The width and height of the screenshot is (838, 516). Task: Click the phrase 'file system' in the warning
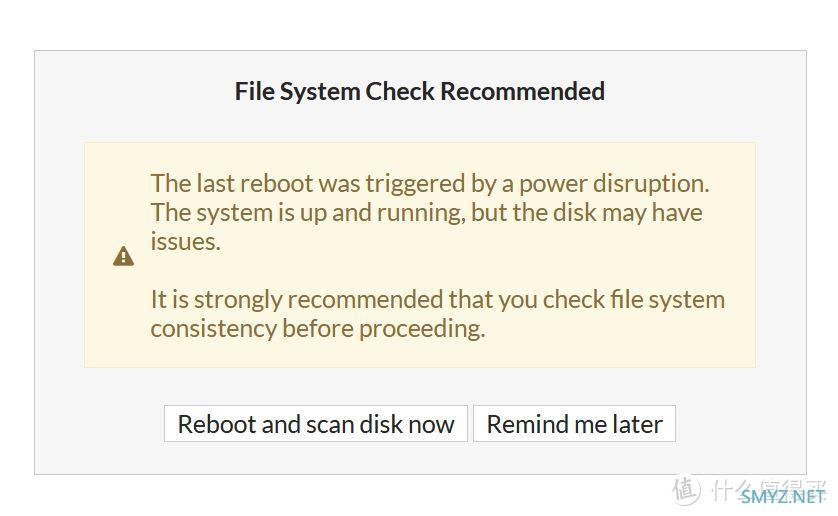pyautogui.click(x=668, y=300)
